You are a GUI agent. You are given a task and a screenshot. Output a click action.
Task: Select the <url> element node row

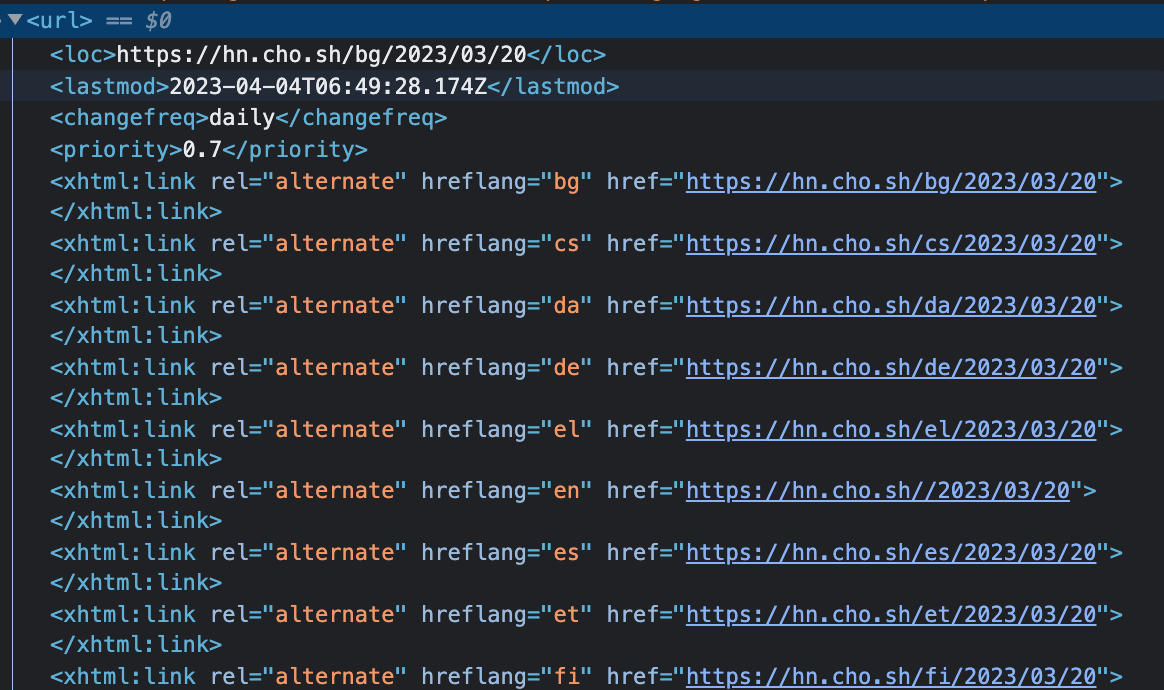60,20
